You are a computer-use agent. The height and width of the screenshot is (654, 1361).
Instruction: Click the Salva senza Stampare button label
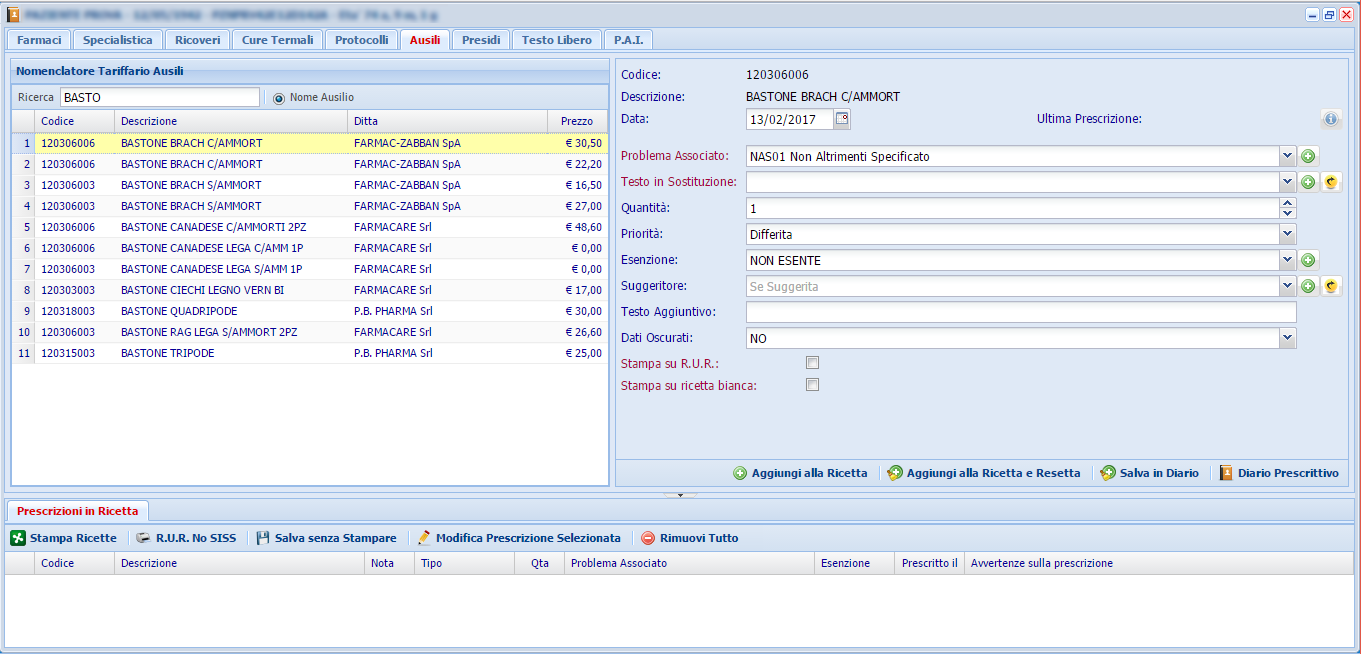coord(336,538)
